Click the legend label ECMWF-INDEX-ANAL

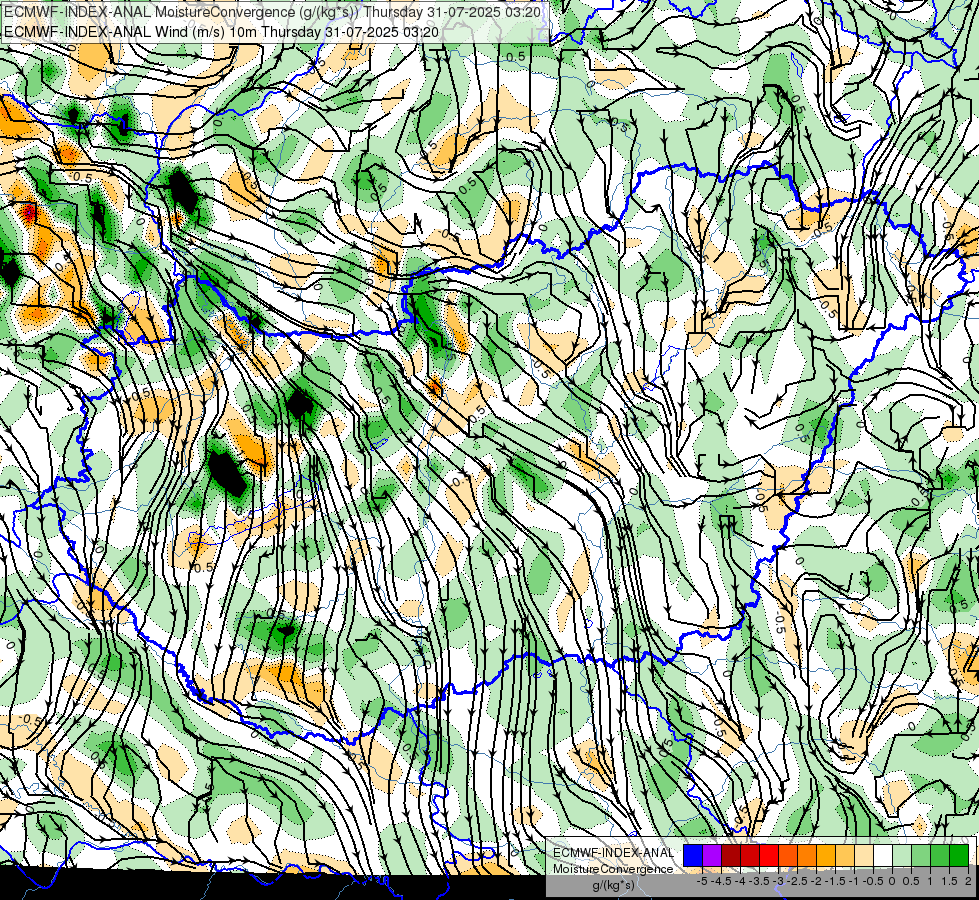pyautogui.click(x=614, y=853)
